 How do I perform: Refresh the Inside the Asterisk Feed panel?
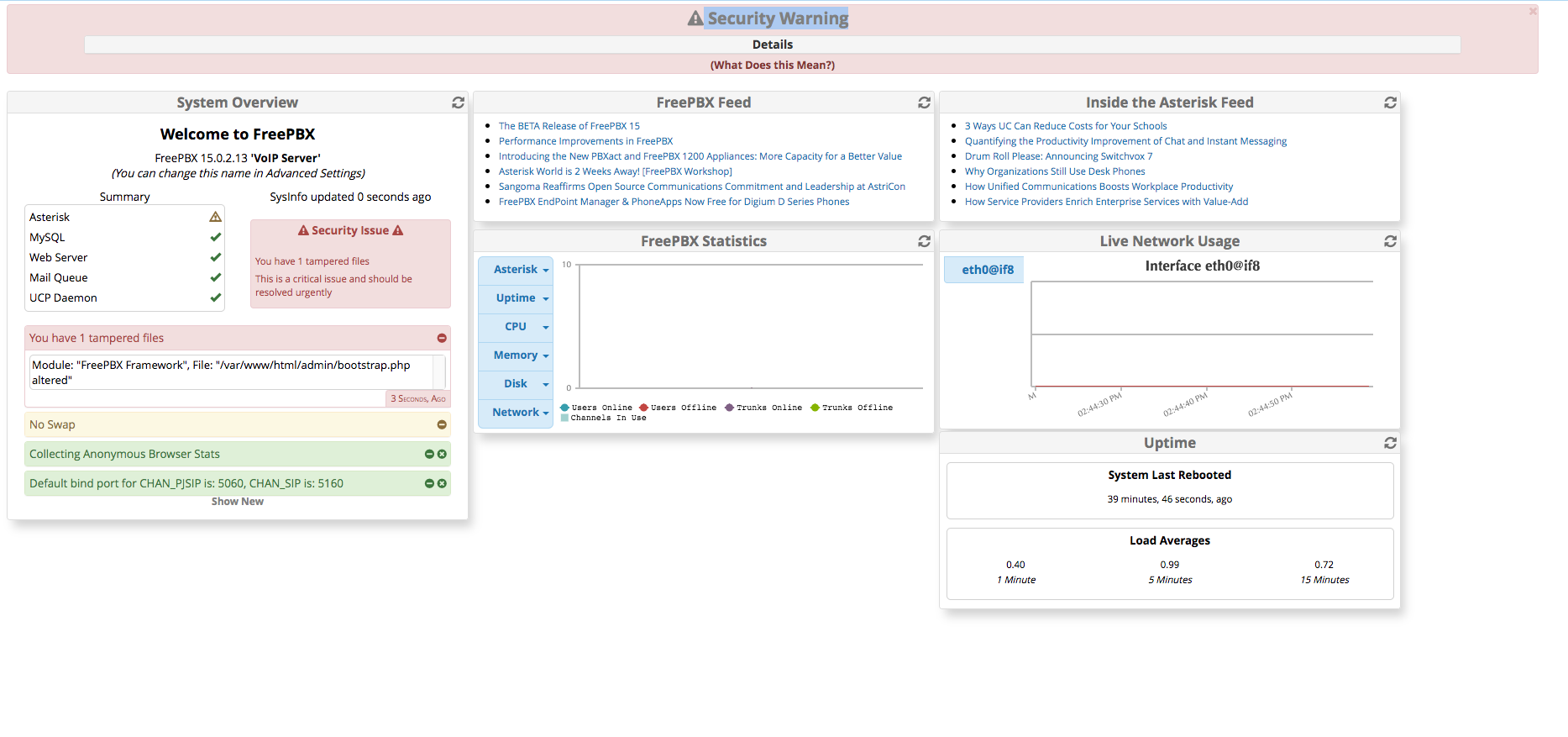click(x=1390, y=103)
